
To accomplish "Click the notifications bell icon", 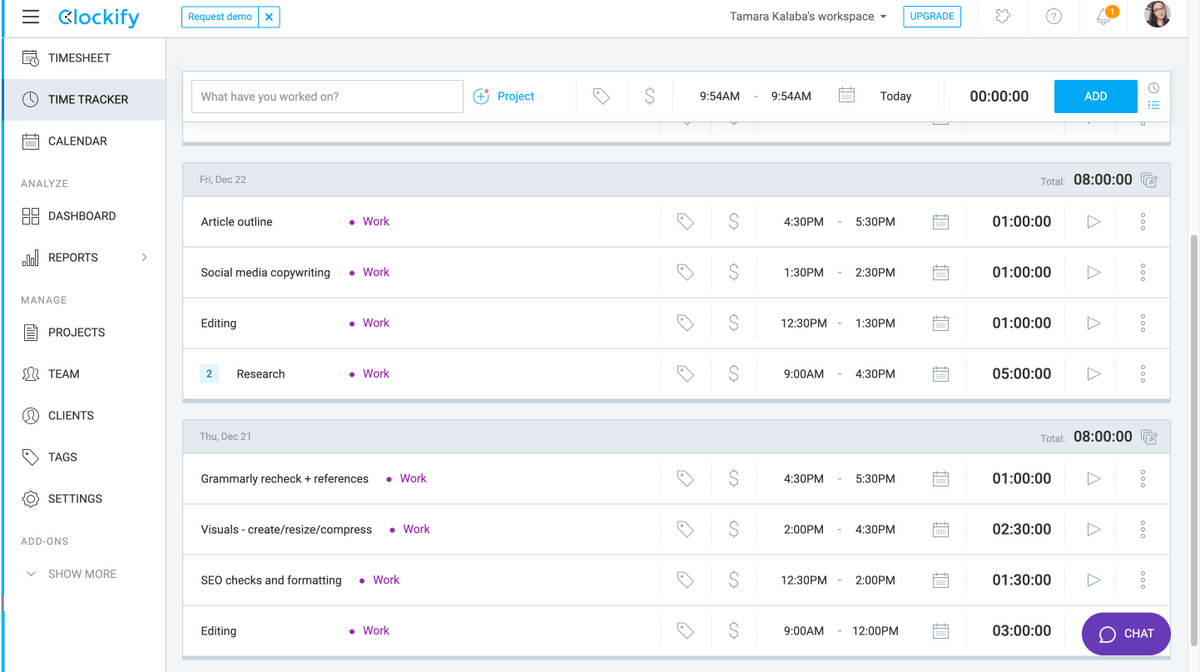I will (1103, 17).
